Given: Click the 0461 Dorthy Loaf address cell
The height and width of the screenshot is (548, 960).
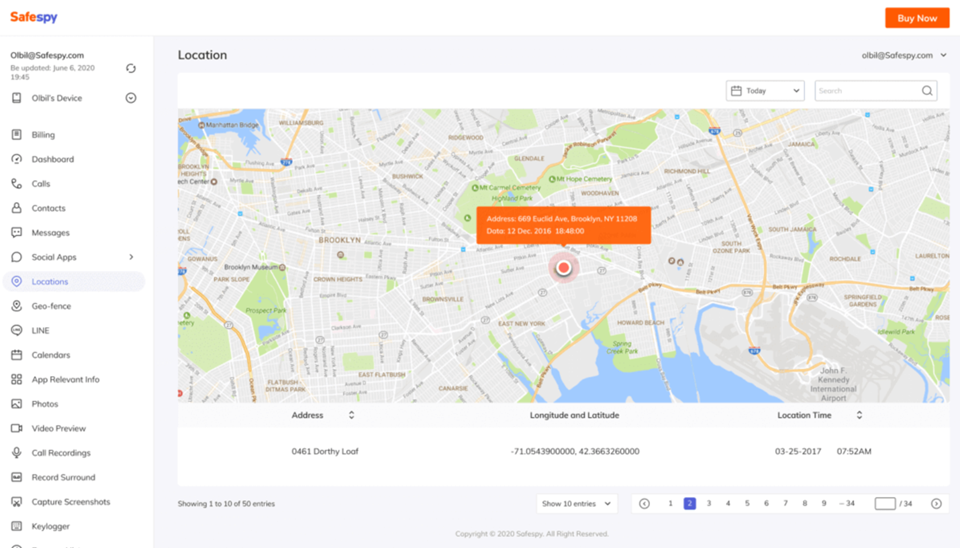Looking at the screenshot, I should 325,451.
